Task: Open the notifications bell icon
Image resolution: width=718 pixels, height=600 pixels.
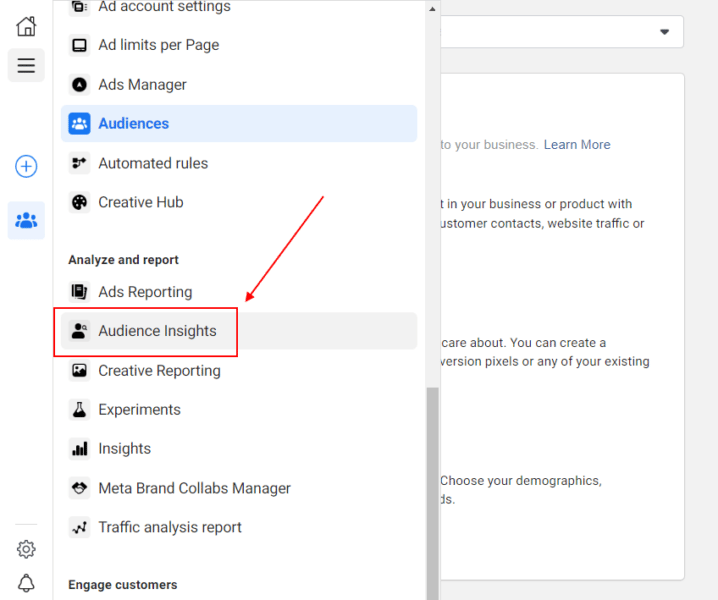Action: (26, 583)
